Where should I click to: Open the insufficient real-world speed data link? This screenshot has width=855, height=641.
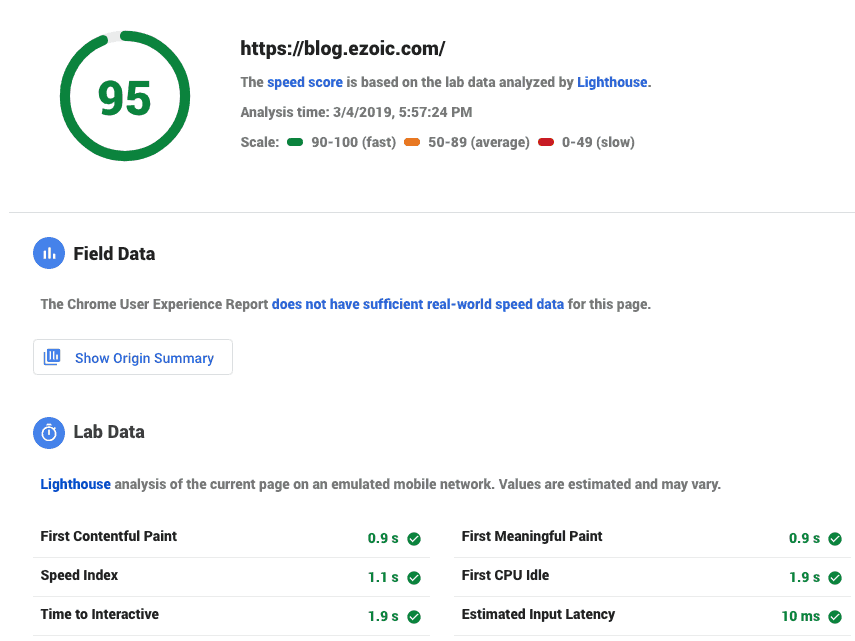click(418, 304)
